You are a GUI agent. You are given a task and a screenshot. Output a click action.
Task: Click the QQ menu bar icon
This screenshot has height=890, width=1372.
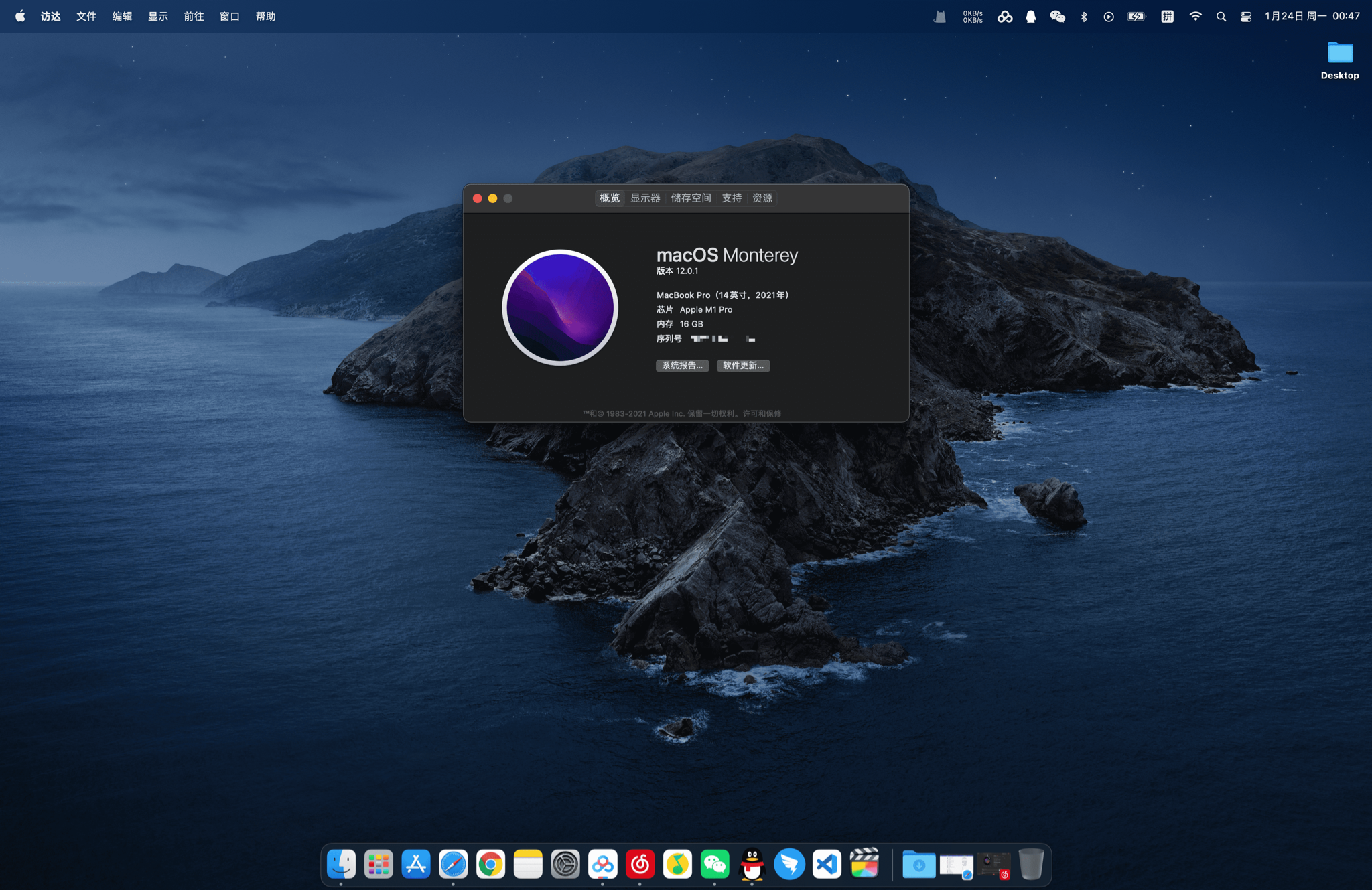pos(1031,17)
